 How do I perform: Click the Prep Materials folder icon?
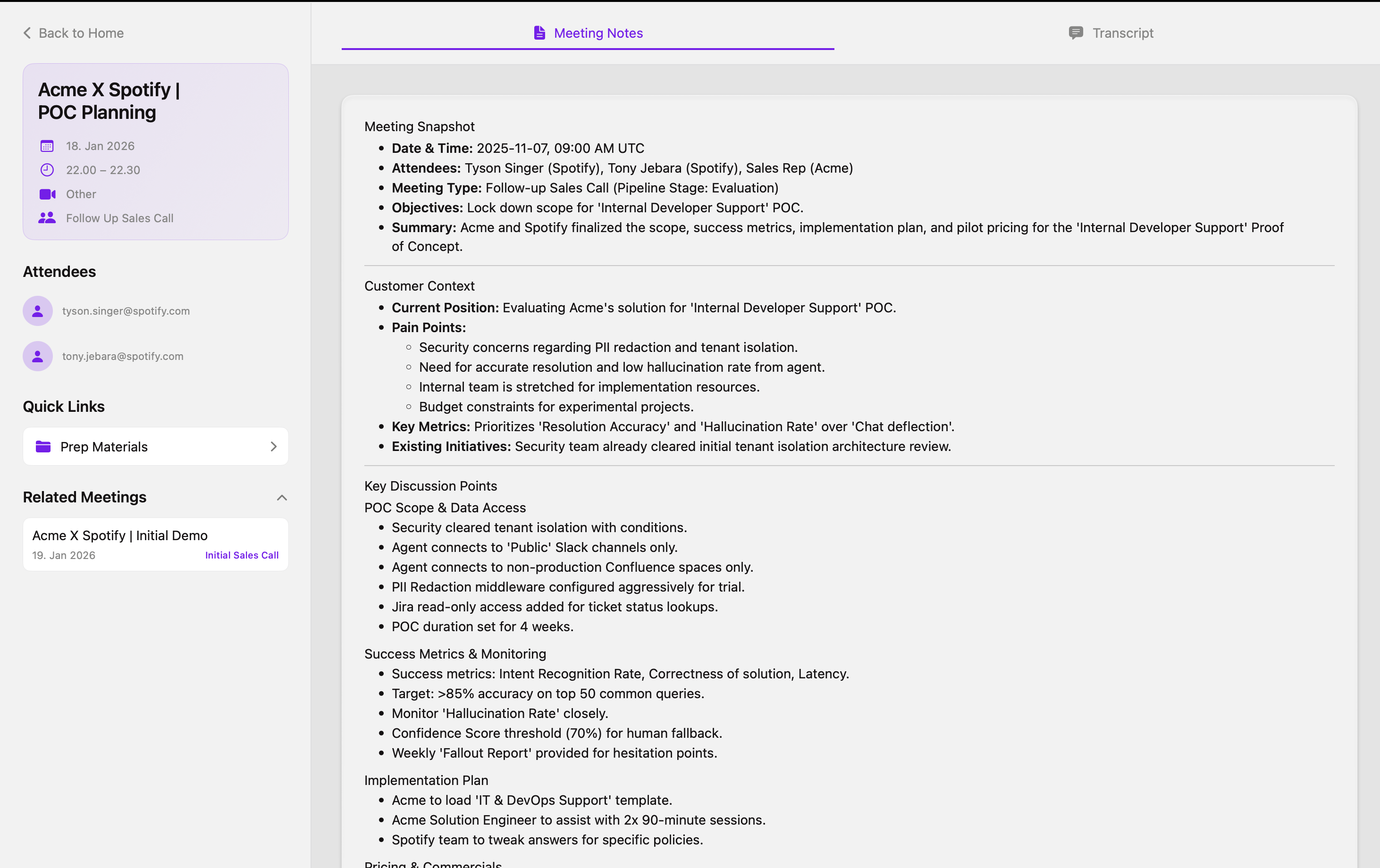(x=43, y=447)
